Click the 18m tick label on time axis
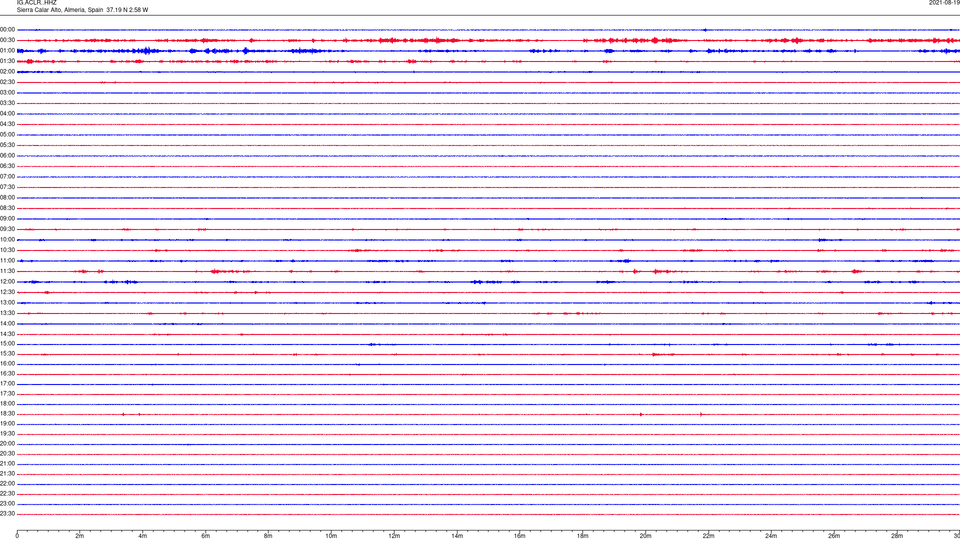Viewport: 960px width, 540px height. [x=583, y=536]
